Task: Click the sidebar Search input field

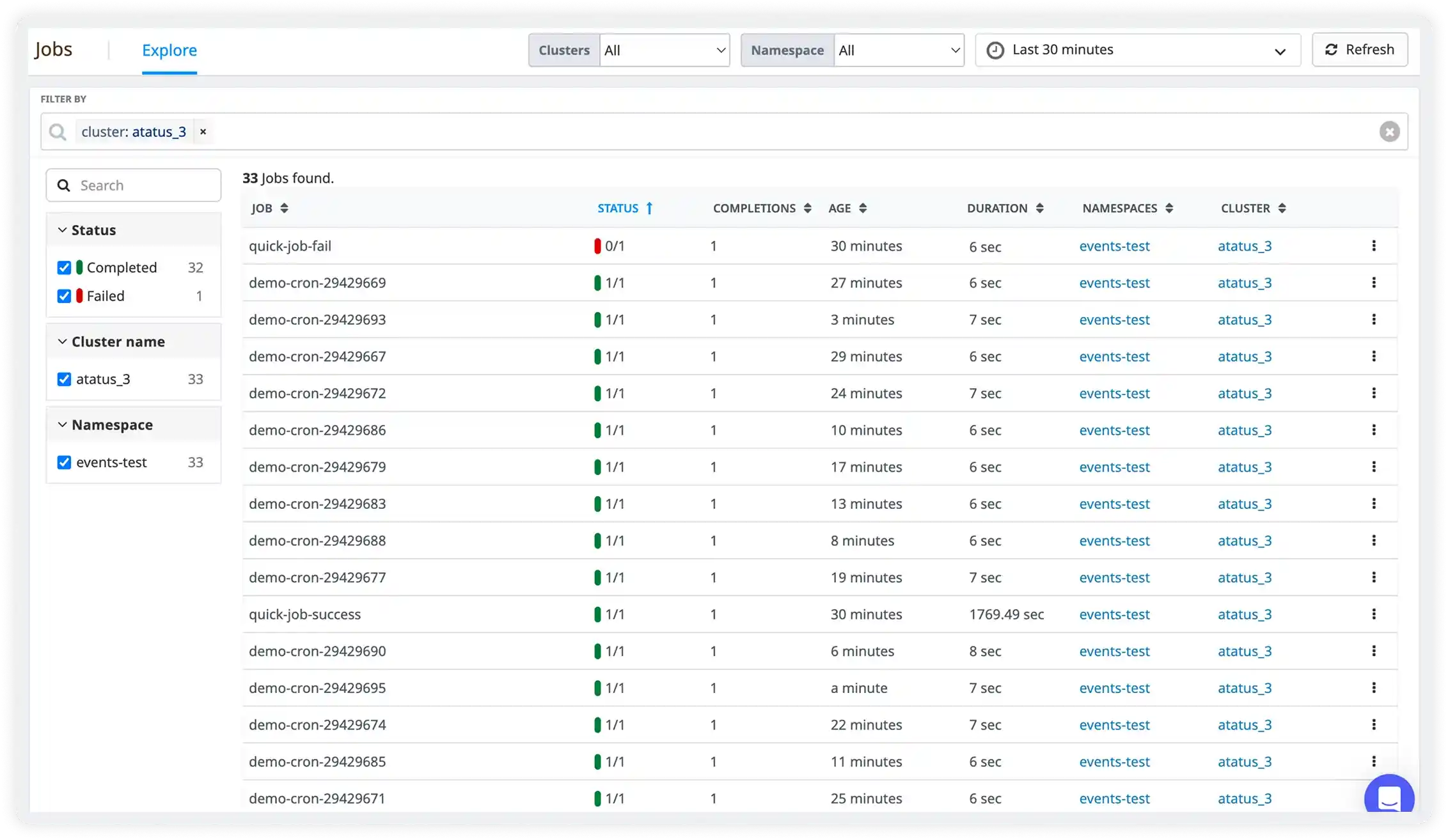Action: click(133, 185)
